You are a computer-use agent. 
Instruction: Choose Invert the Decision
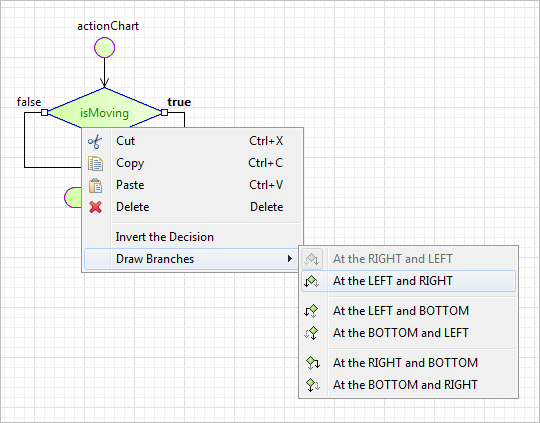pyautogui.click(x=165, y=237)
